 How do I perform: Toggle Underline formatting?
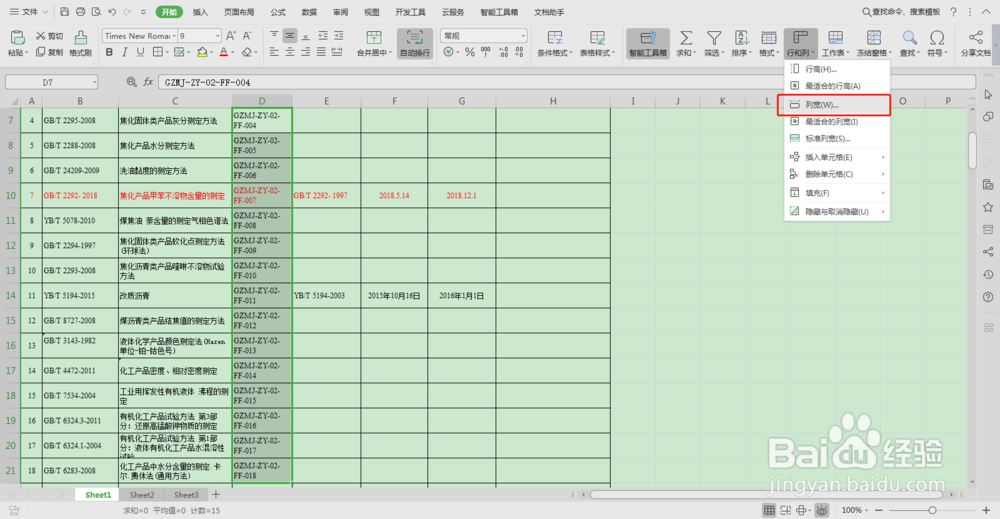point(140,52)
